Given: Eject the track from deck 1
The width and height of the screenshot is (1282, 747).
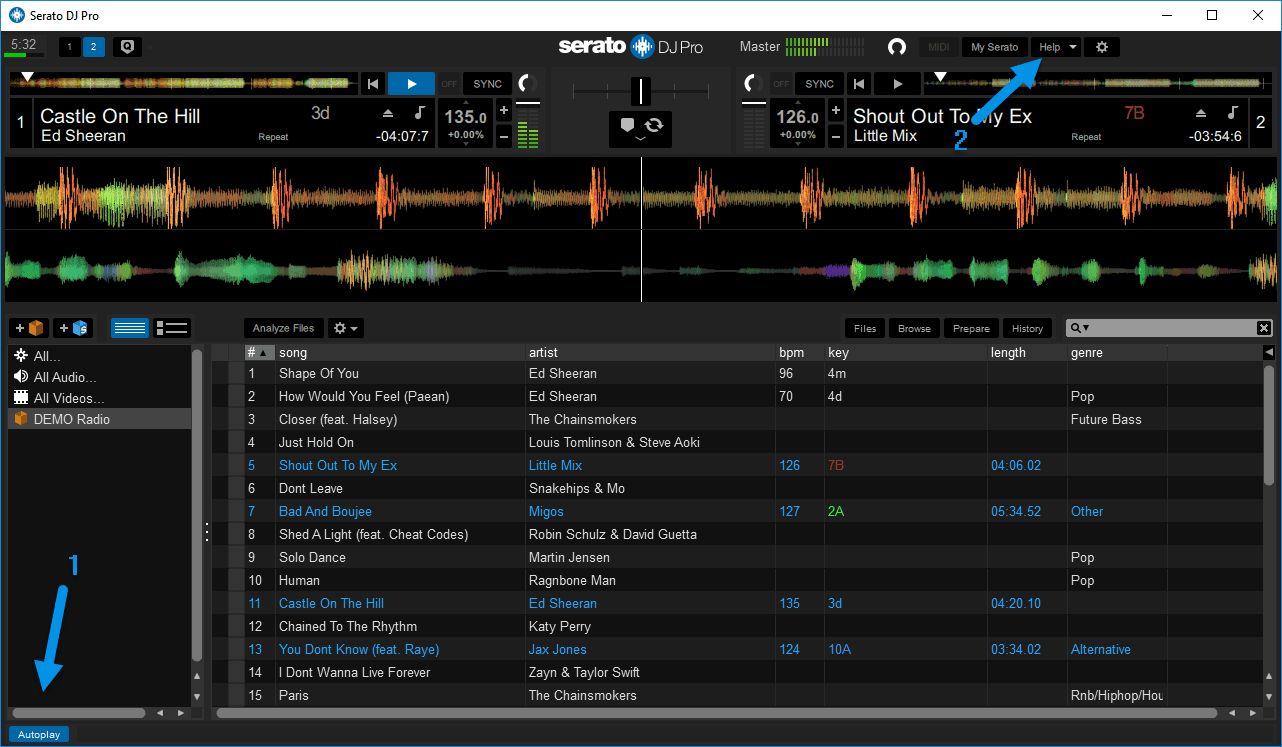Looking at the screenshot, I should click(x=388, y=112).
